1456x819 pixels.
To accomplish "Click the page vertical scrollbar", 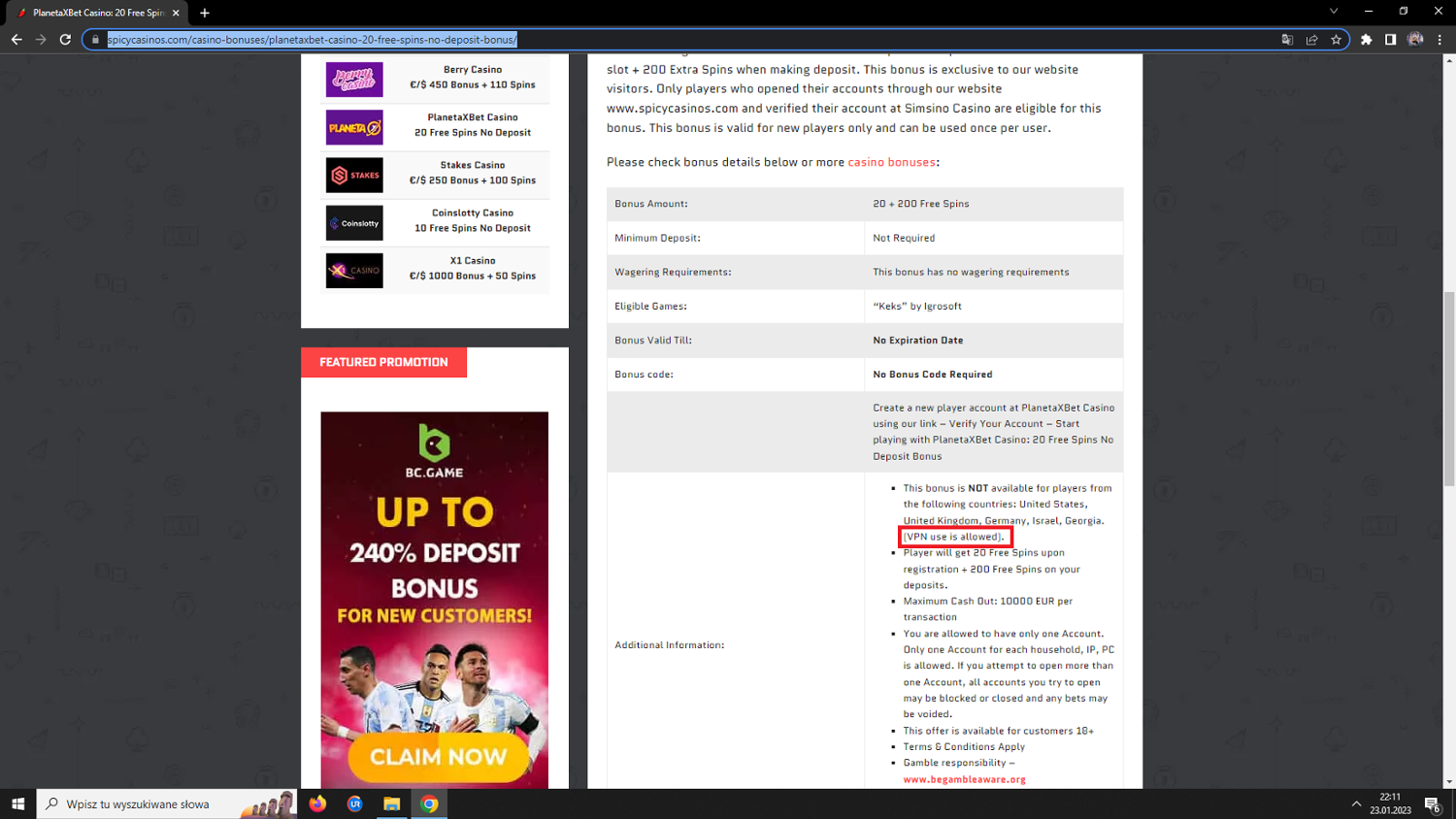I will click(1449, 388).
